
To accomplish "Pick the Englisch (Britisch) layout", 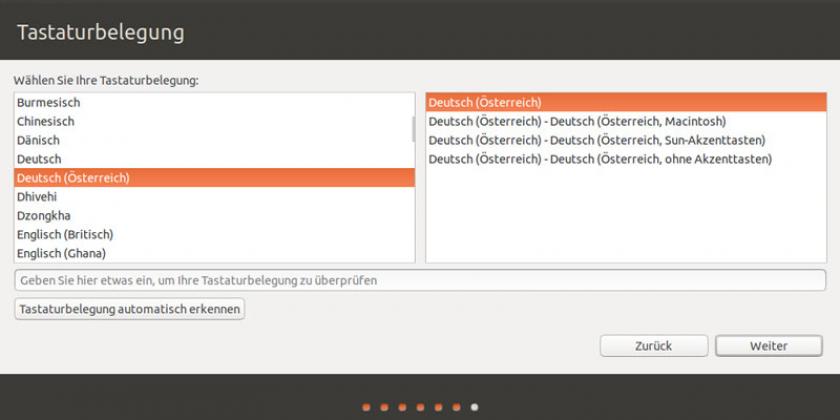I will click(x=65, y=234).
